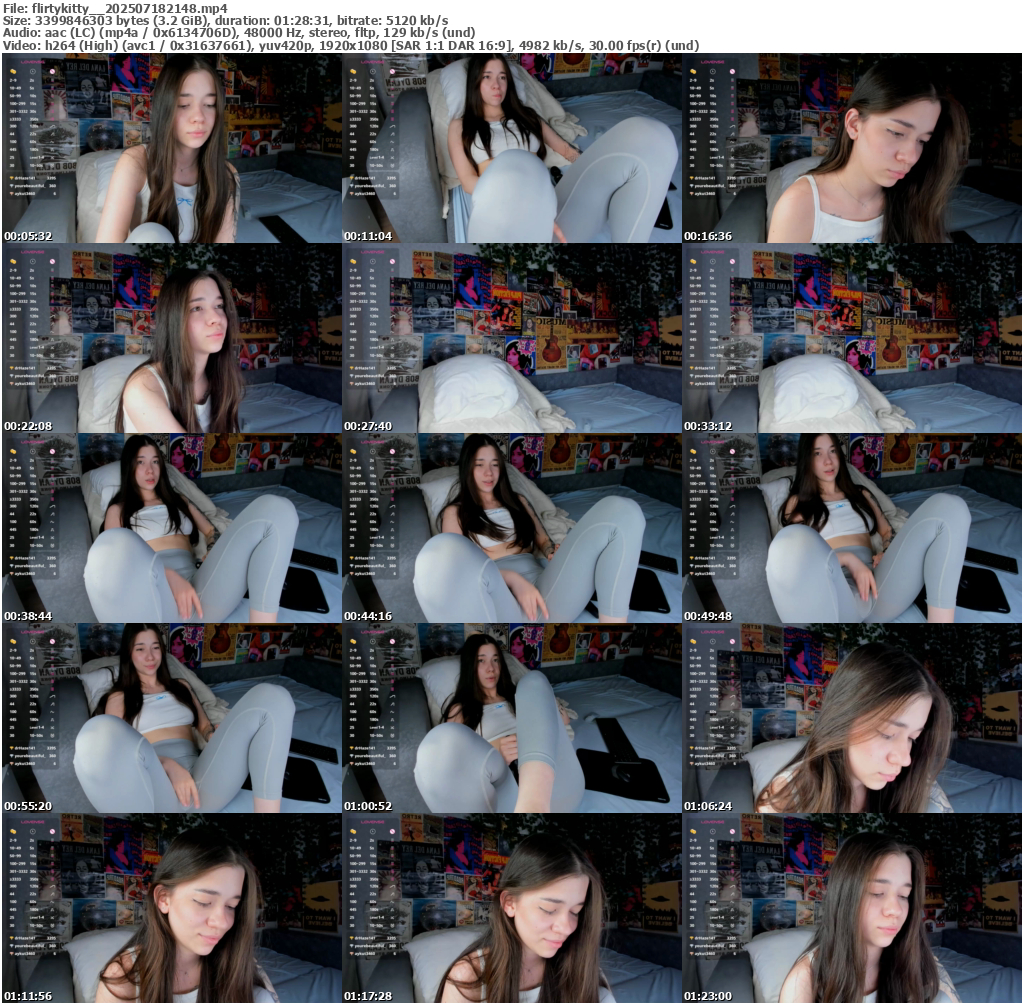Click the File name line in the header

116,8
